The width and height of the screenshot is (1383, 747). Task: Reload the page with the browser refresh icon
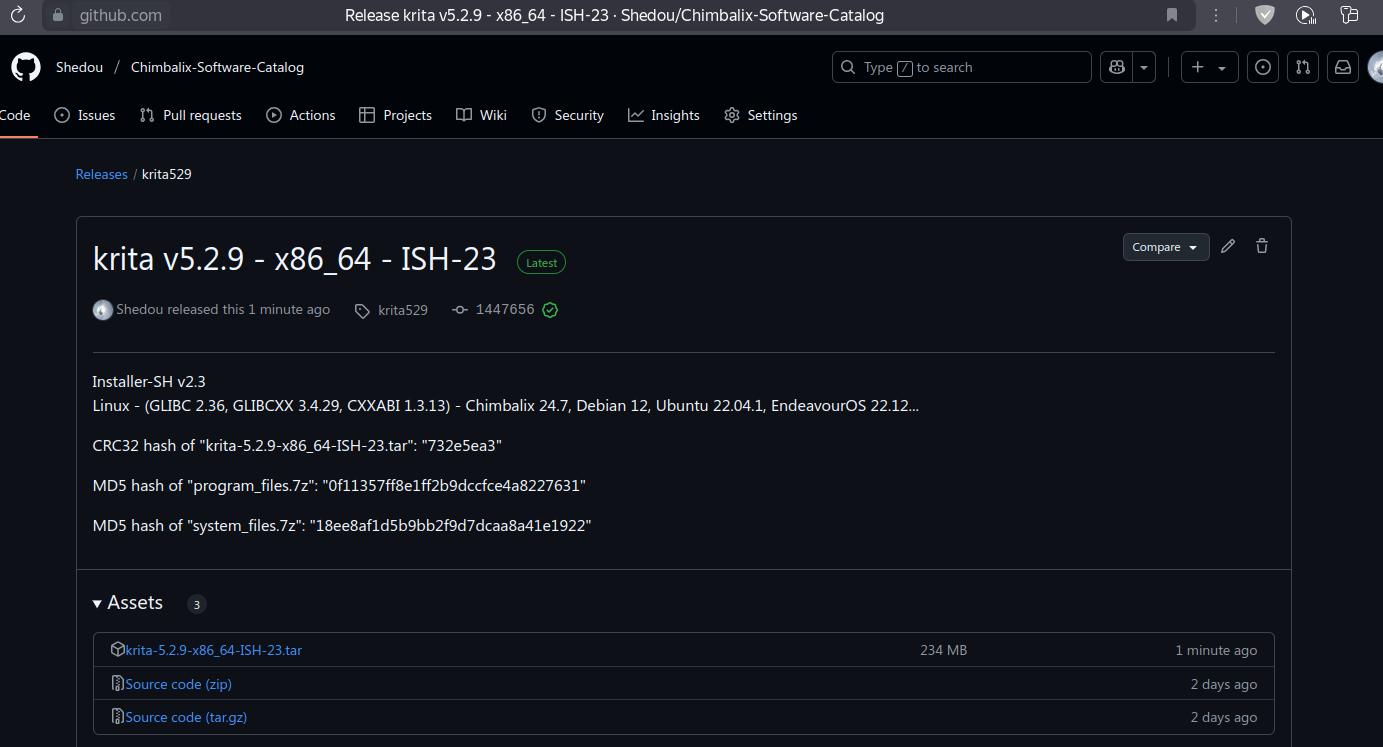point(17,15)
